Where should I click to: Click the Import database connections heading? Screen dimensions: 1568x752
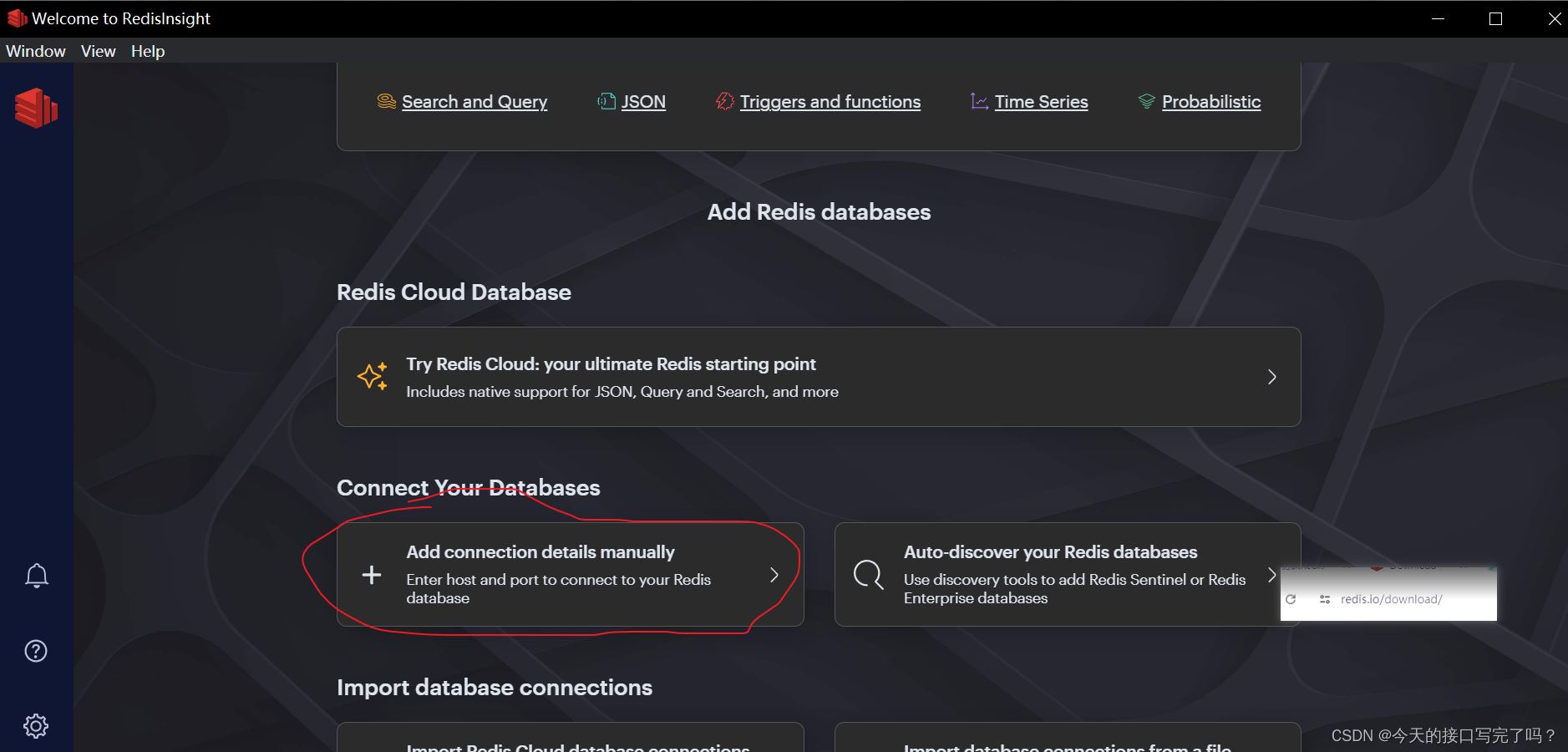[x=495, y=688]
